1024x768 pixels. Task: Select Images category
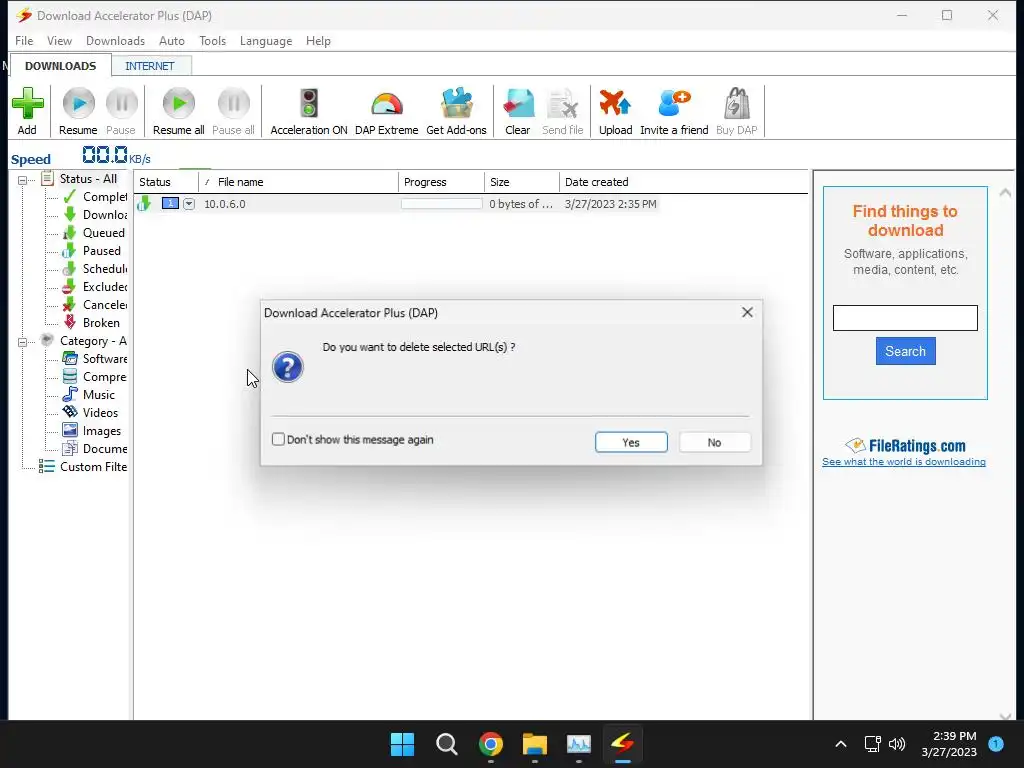tap(92, 431)
